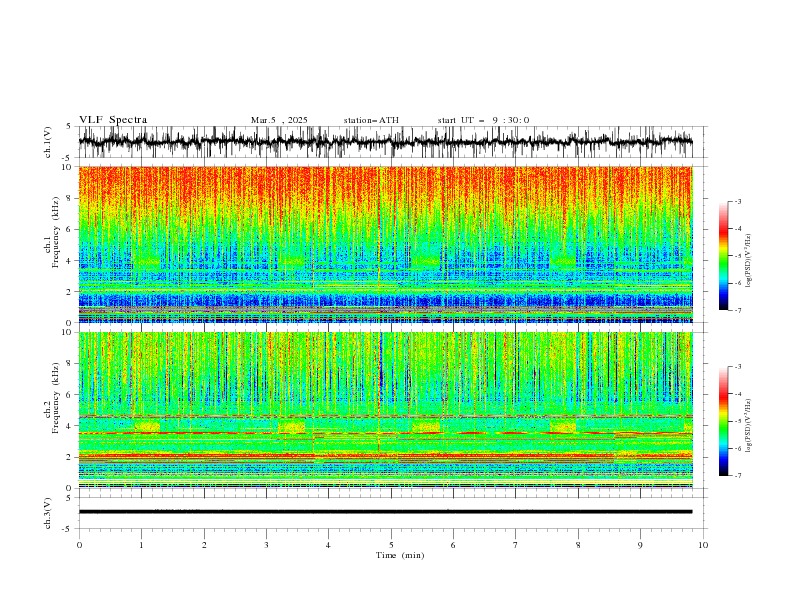Image resolution: width=792 pixels, height=612 pixels.
Task: Click the "Time (min)" axis title
Action: [x=400, y=555]
